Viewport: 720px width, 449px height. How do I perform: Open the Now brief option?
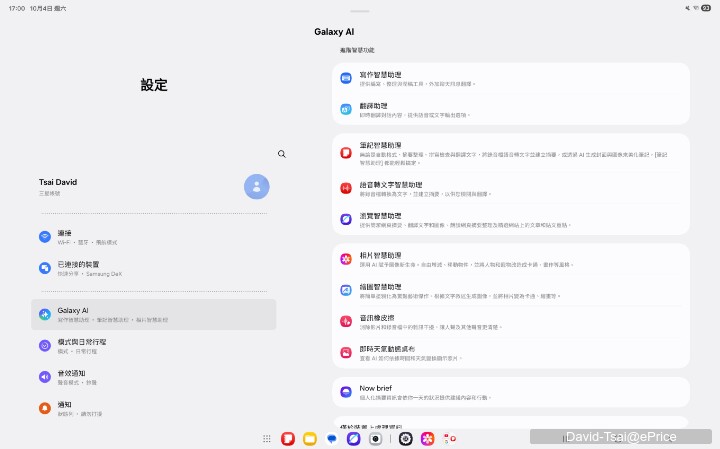pyautogui.click(x=510, y=392)
